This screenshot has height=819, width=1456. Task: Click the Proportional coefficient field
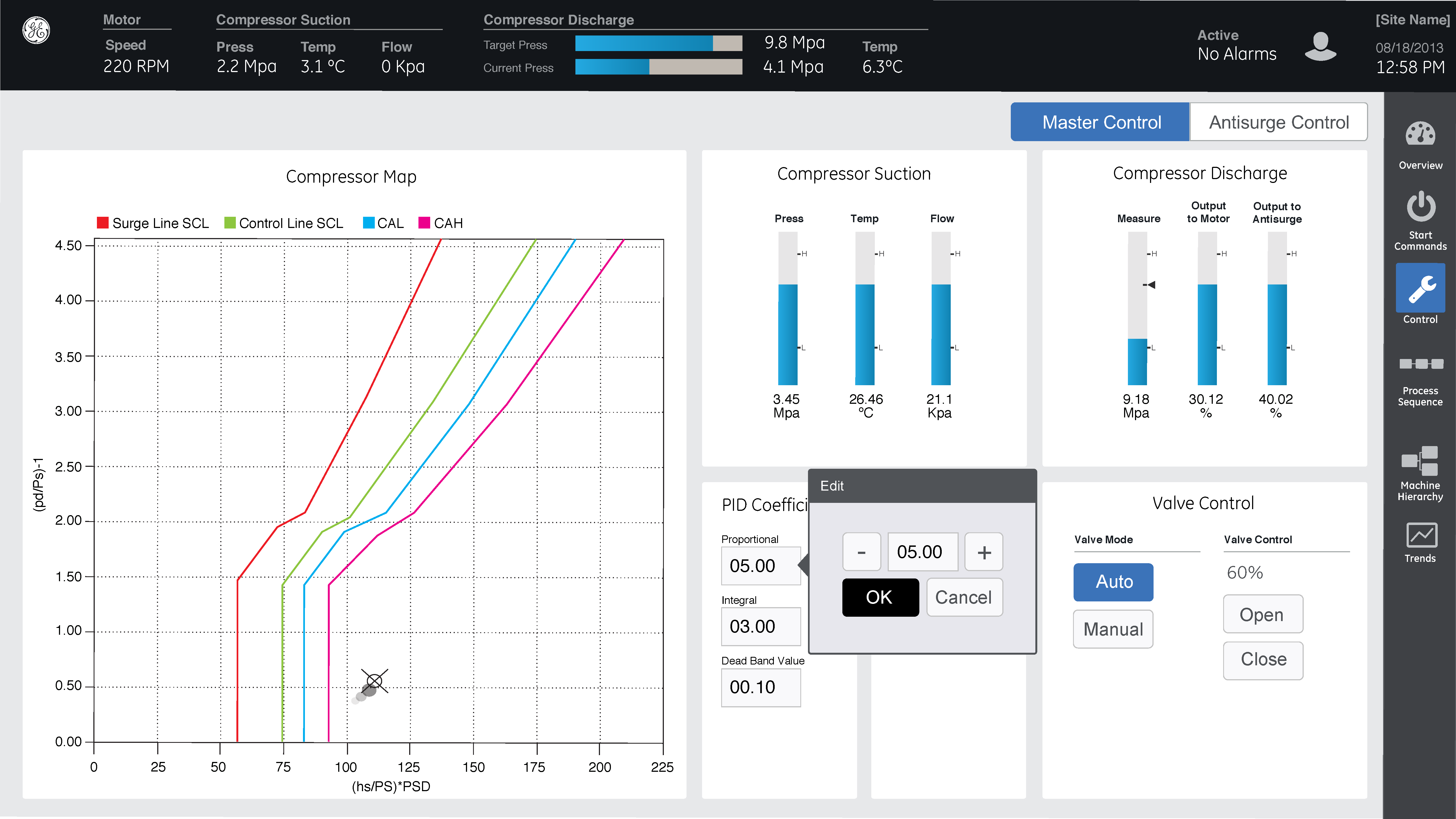click(x=761, y=566)
